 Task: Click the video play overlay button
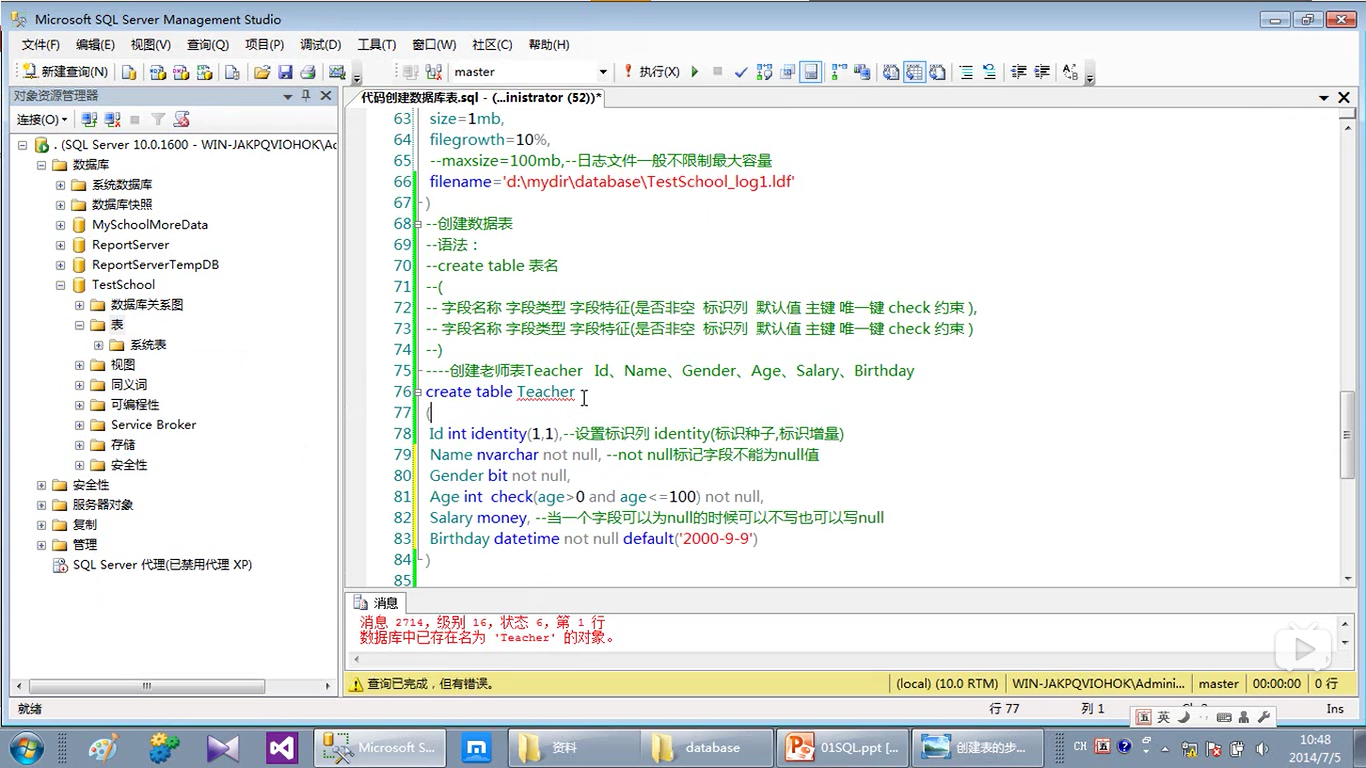[x=1303, y=650]
